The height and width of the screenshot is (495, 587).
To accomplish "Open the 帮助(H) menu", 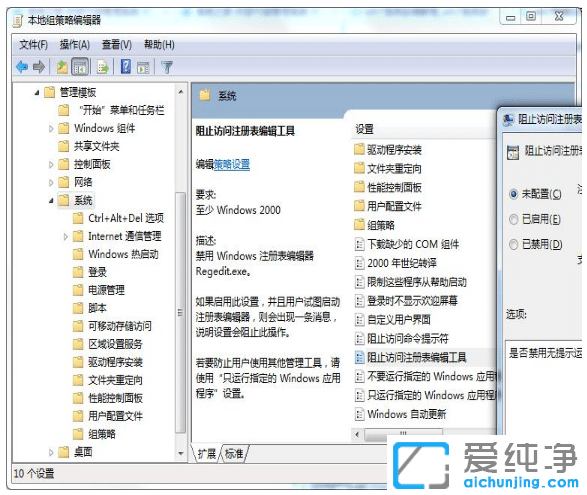I will 159,45.
